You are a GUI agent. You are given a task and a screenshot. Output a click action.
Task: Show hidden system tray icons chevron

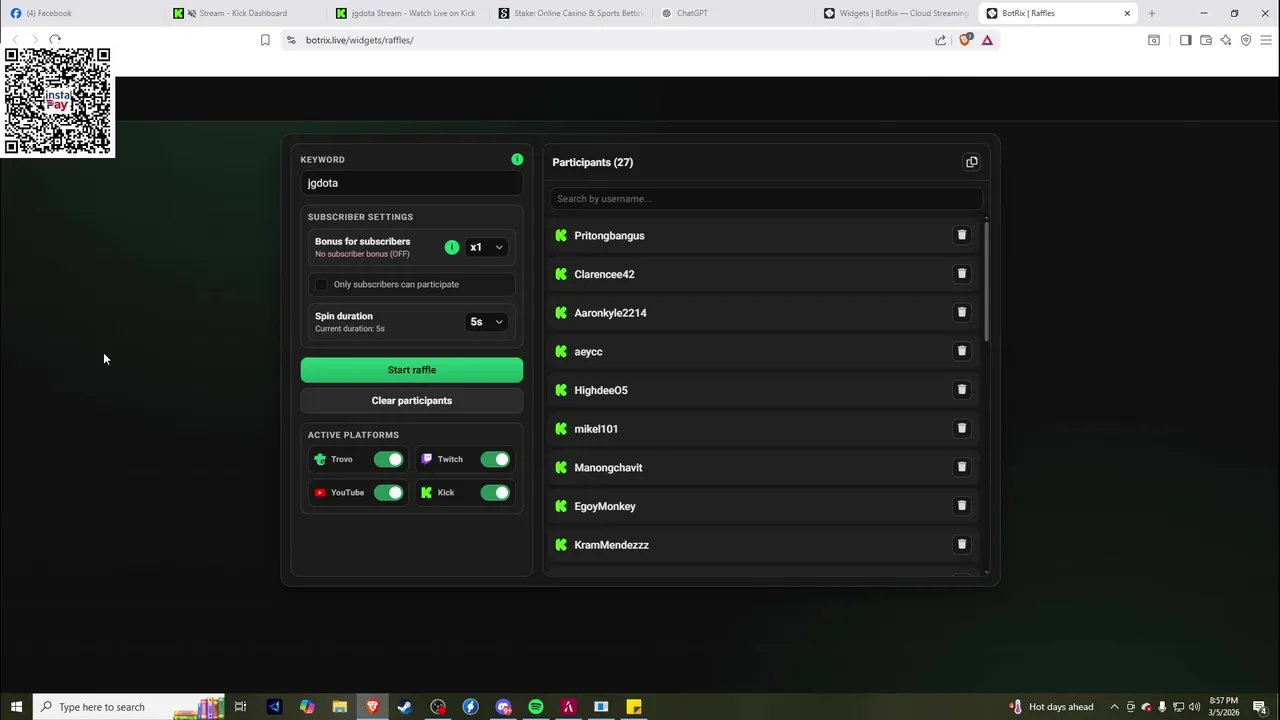tap(1114, 707)
